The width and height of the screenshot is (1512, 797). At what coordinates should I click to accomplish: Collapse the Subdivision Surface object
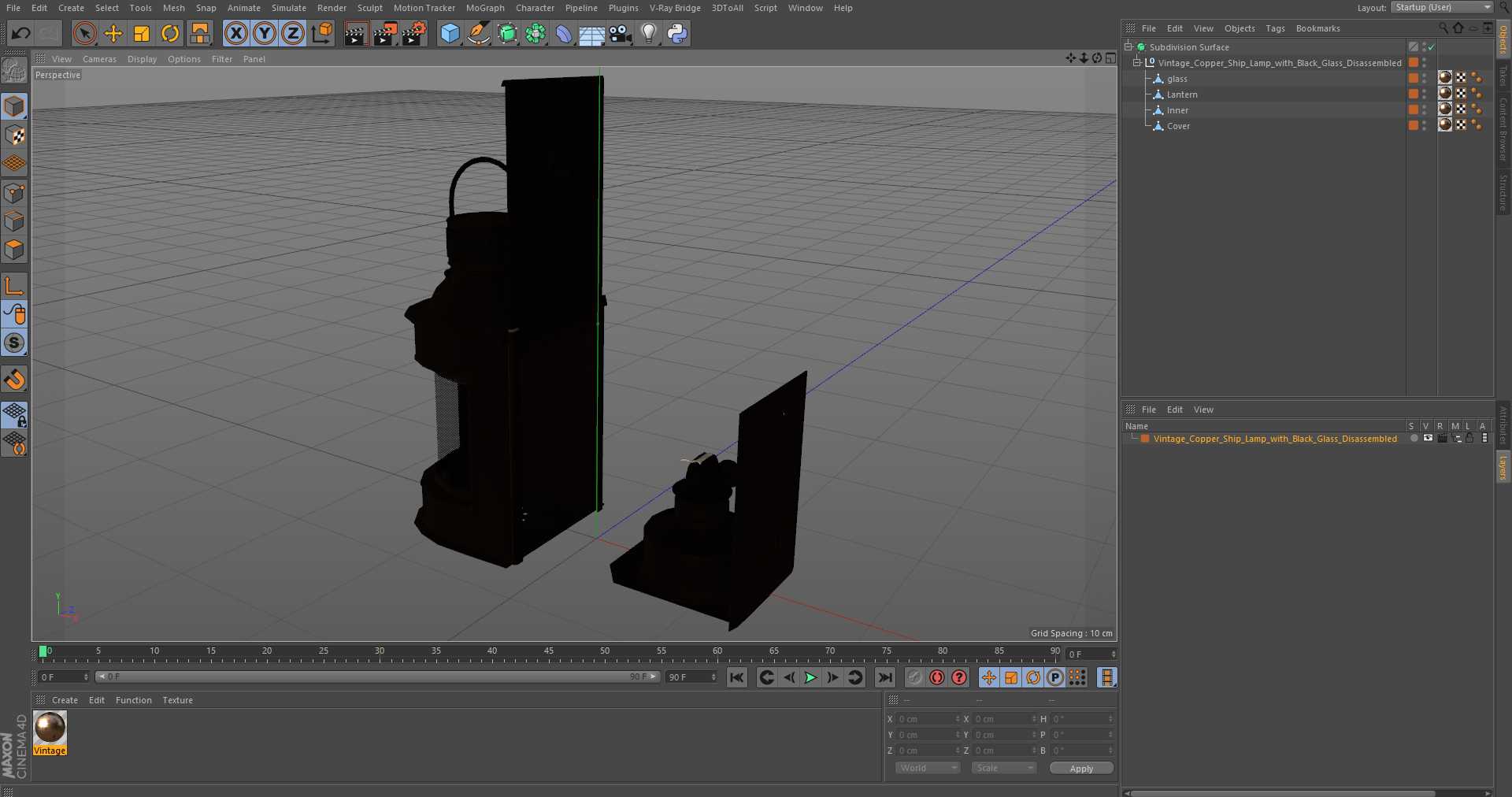pyautogui.click(x=1128, y=47)
